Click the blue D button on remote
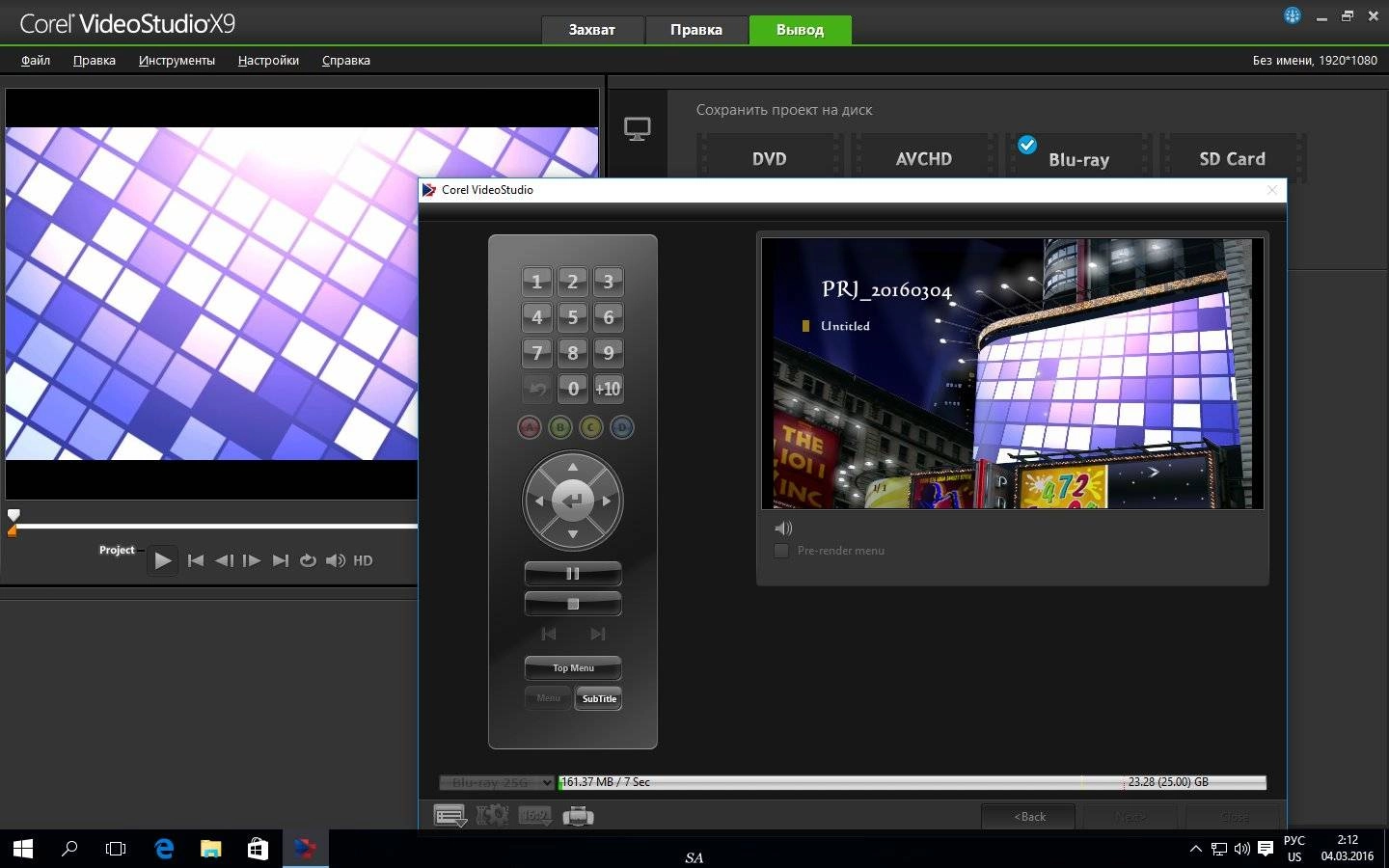 point(622,427)
